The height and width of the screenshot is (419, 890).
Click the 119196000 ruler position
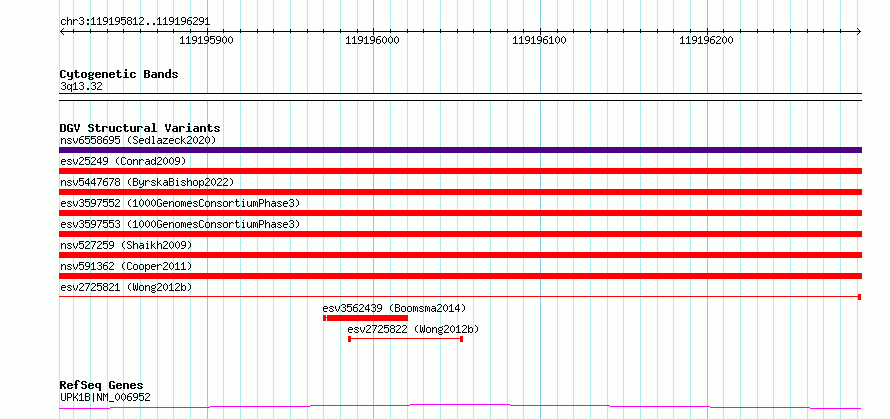tap(372, 40)
